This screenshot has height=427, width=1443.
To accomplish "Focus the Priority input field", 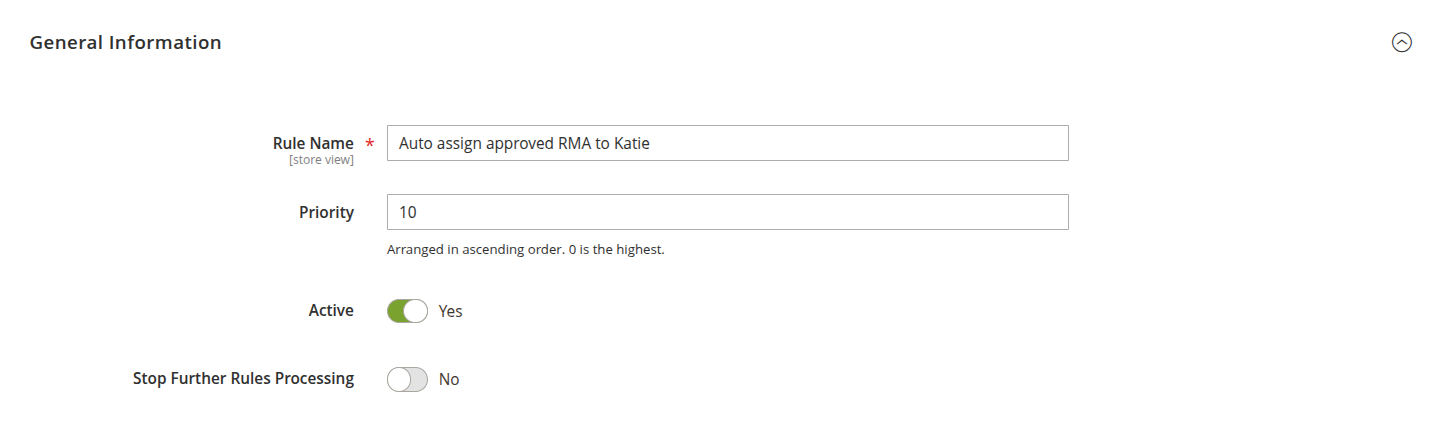I will (727, 212).
